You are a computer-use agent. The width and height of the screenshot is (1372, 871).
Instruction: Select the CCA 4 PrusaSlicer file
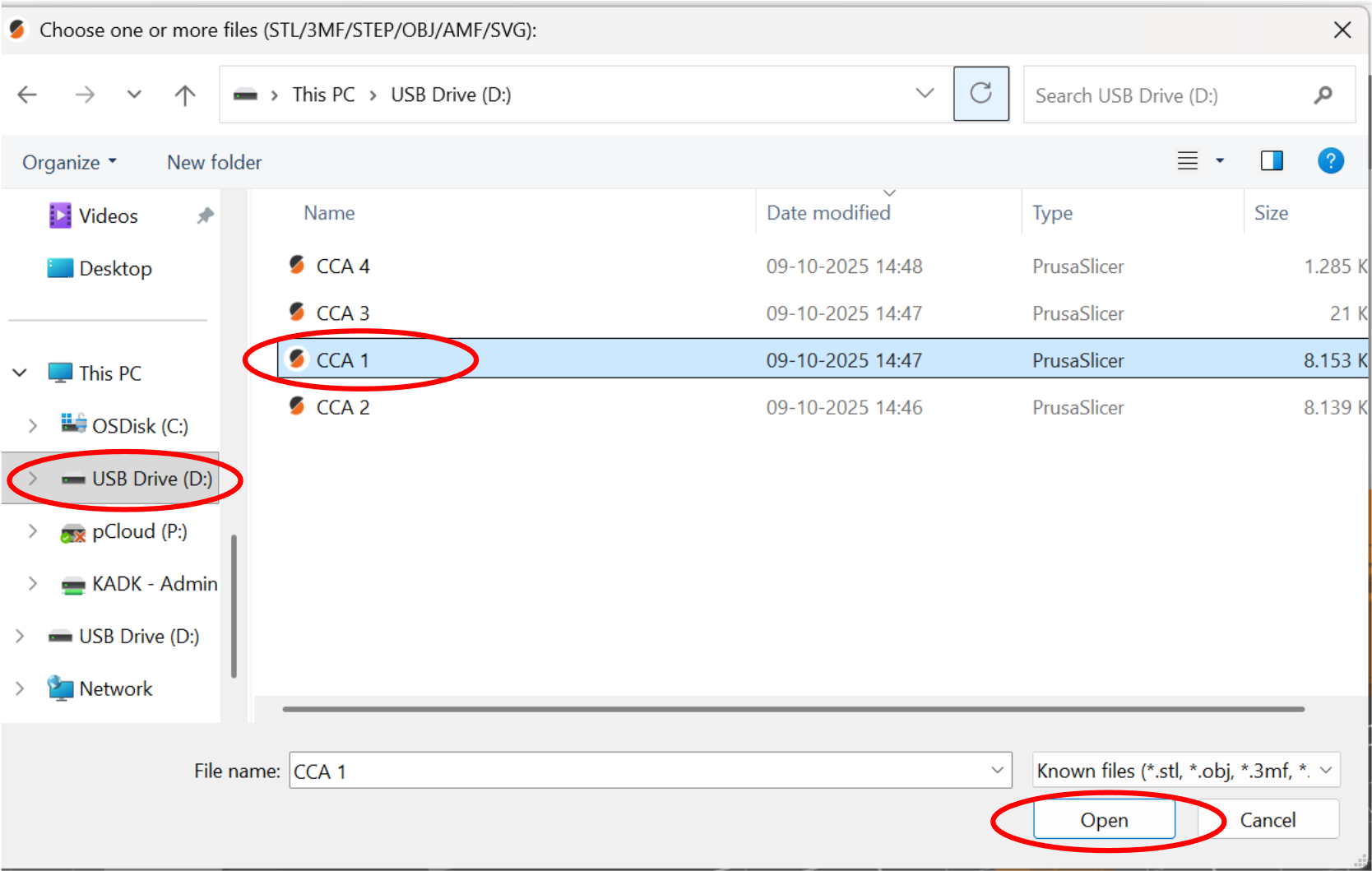click(343, 266)
